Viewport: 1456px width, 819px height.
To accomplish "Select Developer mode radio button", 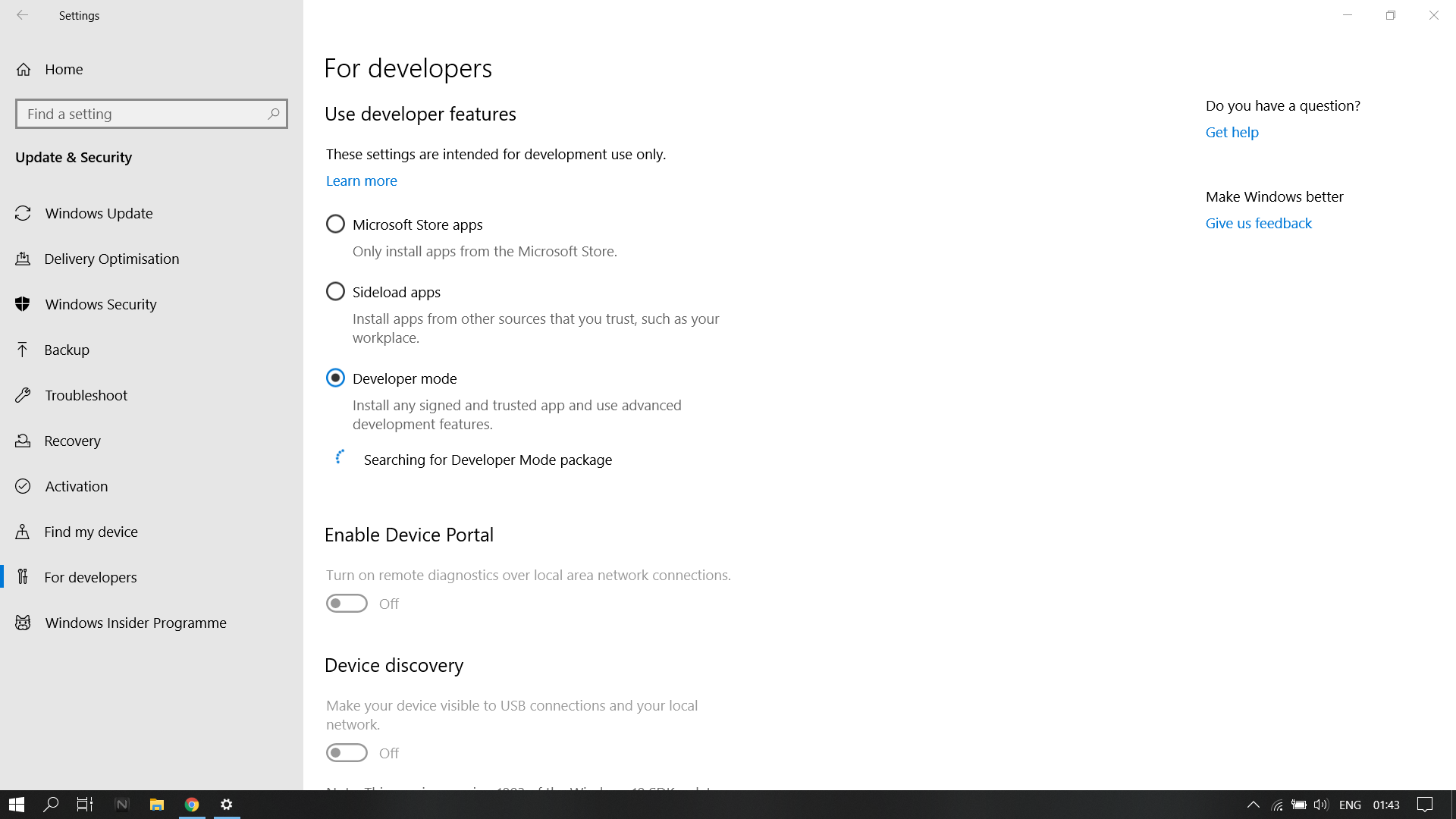I will (335, 378).
